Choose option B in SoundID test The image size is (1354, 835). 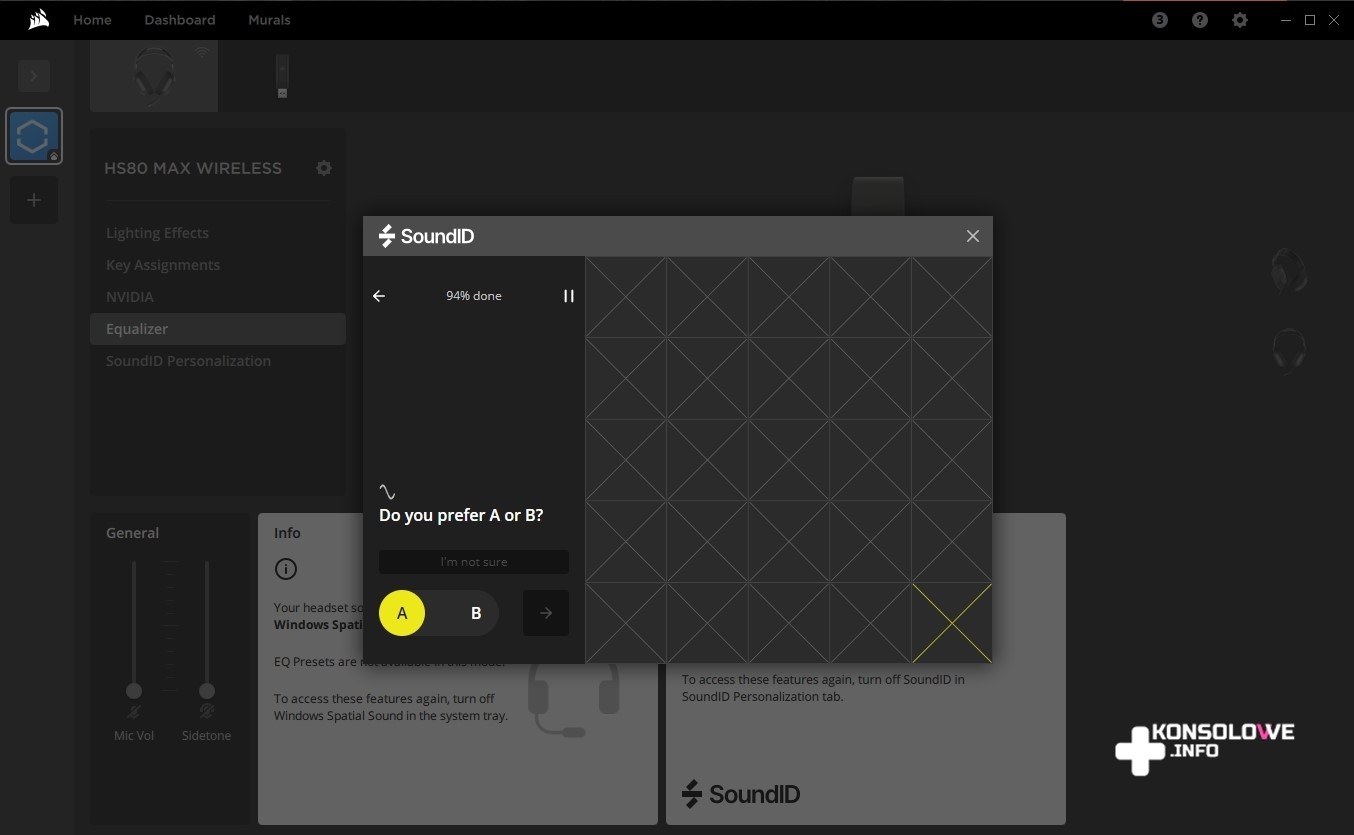[476, 613]
